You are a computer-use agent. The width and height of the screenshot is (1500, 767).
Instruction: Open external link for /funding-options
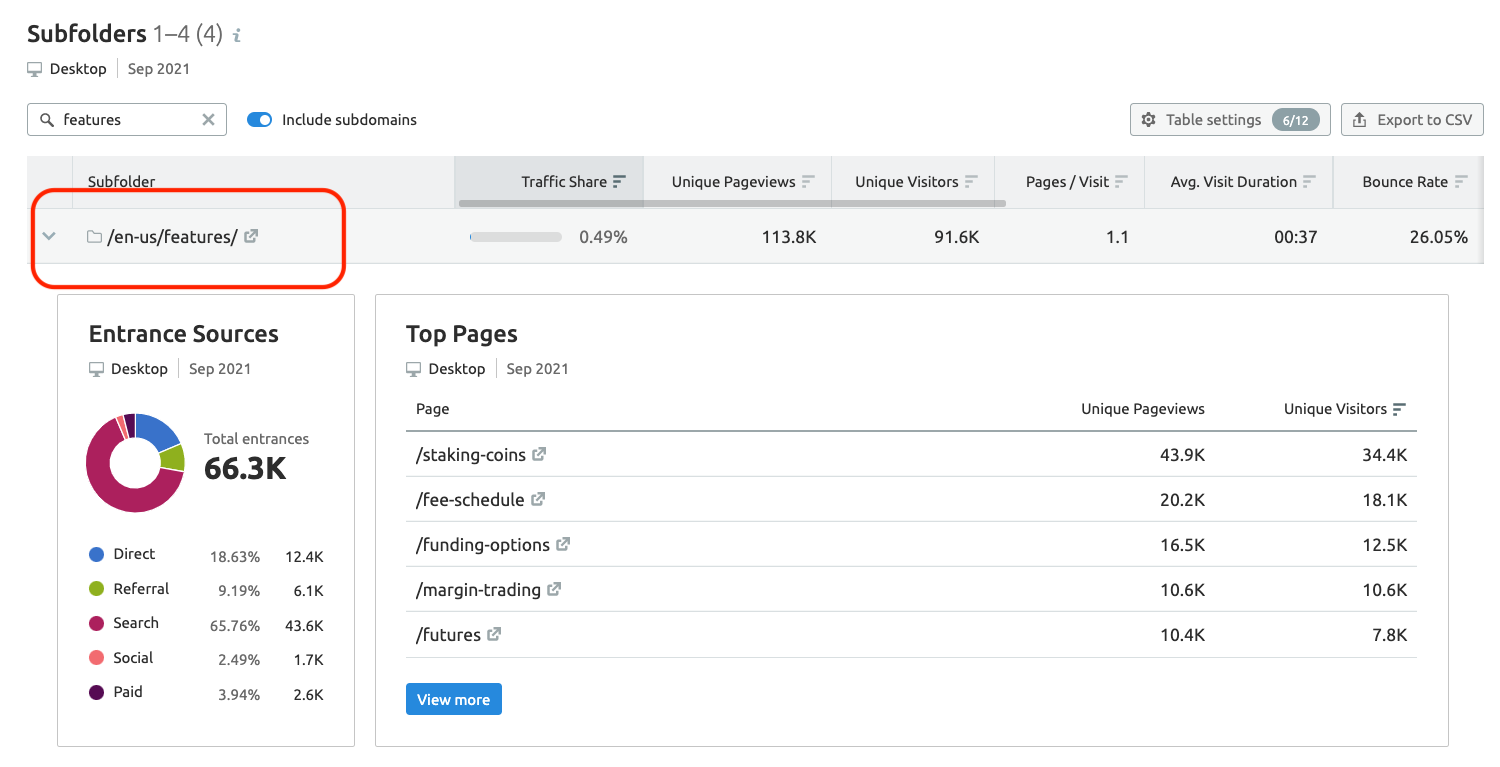click(x=563, y=544)
